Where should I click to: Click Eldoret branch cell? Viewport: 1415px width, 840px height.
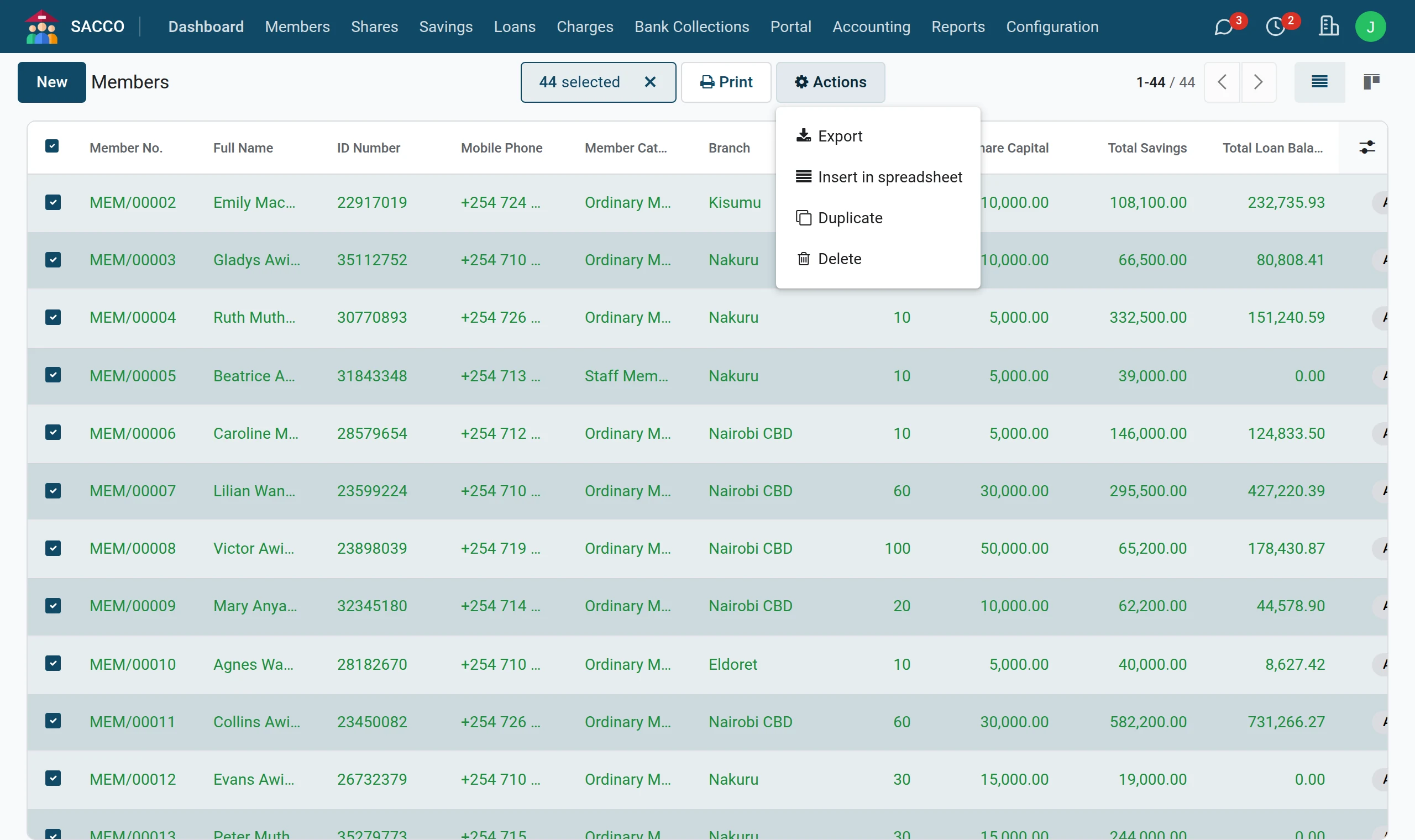pos(733,664)
